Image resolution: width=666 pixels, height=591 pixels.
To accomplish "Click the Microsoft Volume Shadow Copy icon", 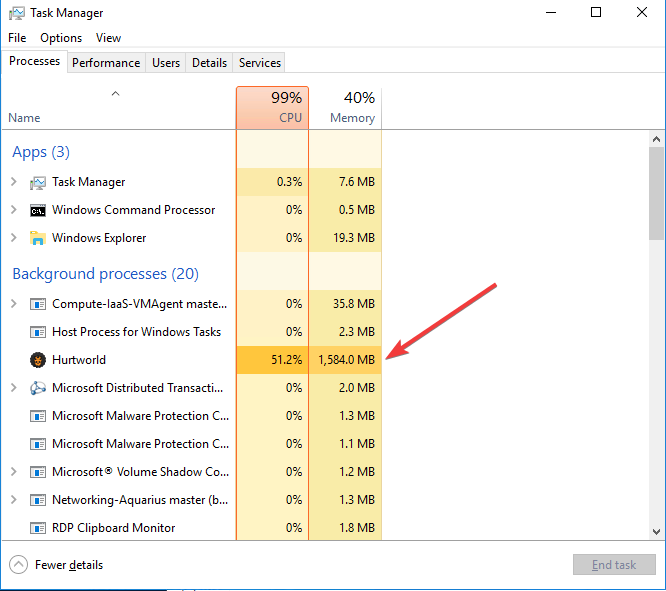I will (x=37, y=472).
